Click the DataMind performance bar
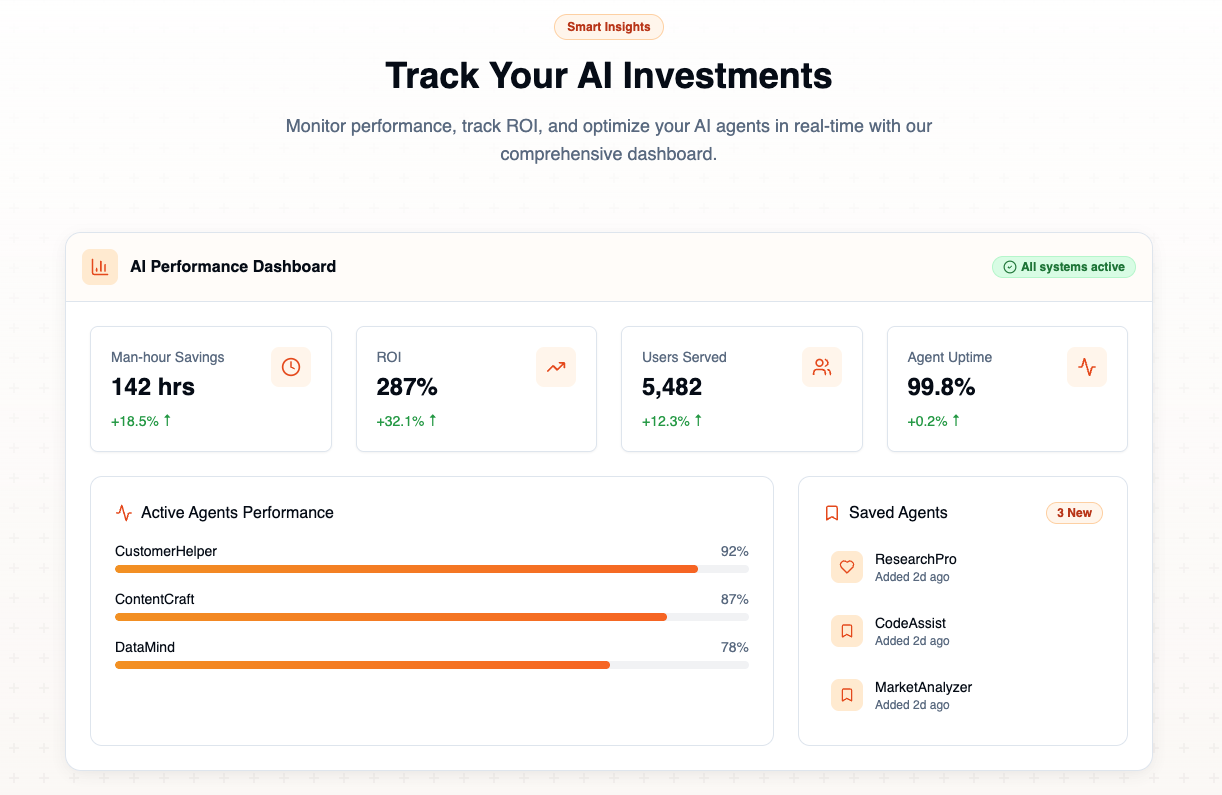This screenshot has height=795, width=1222. tap(432, 665)
